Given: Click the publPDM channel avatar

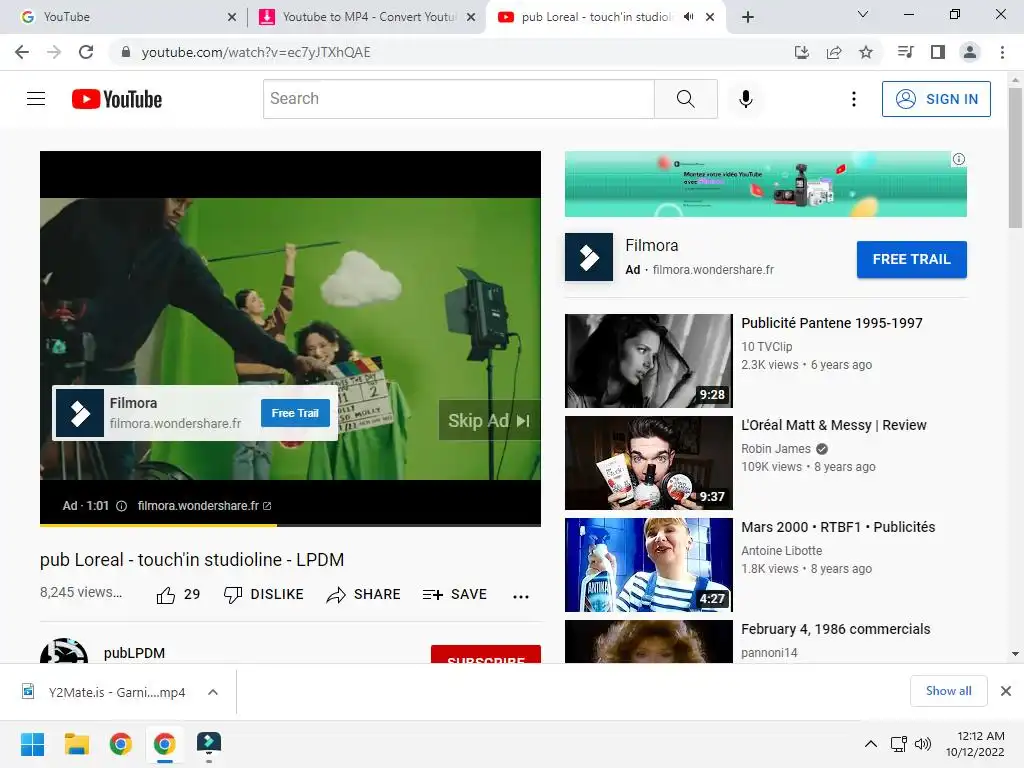Looking at the screenshot, I should click(x=64, y=651).
